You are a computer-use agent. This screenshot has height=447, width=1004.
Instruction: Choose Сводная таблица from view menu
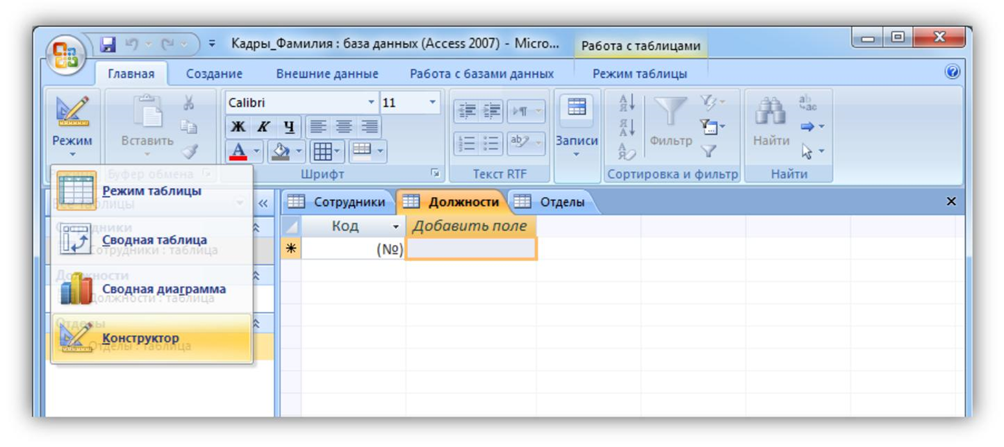point(152,240)
